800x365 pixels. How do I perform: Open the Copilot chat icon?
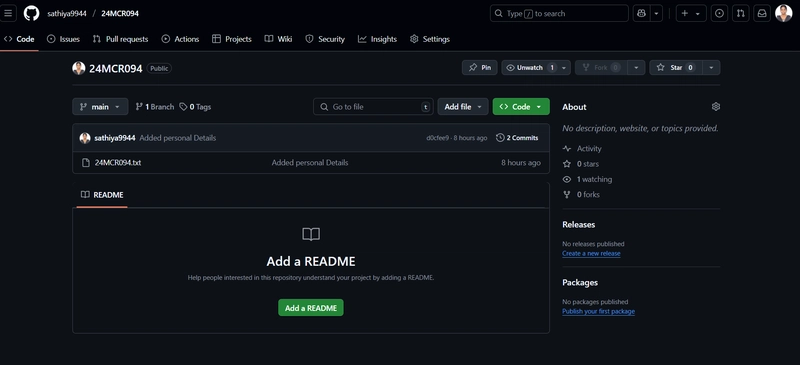point(641,14)
